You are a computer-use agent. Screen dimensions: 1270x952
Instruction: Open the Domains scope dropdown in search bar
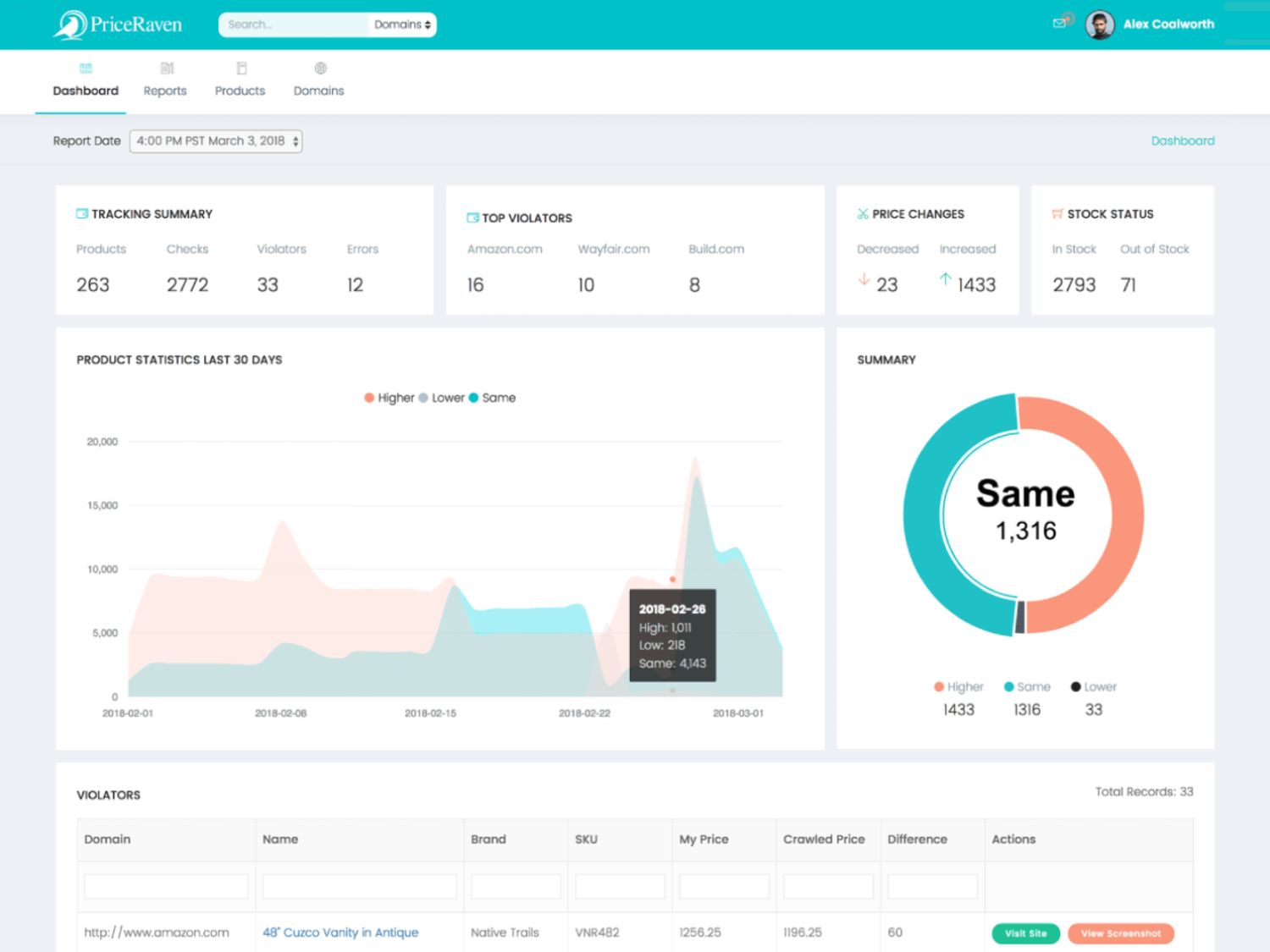coord(401,25)
